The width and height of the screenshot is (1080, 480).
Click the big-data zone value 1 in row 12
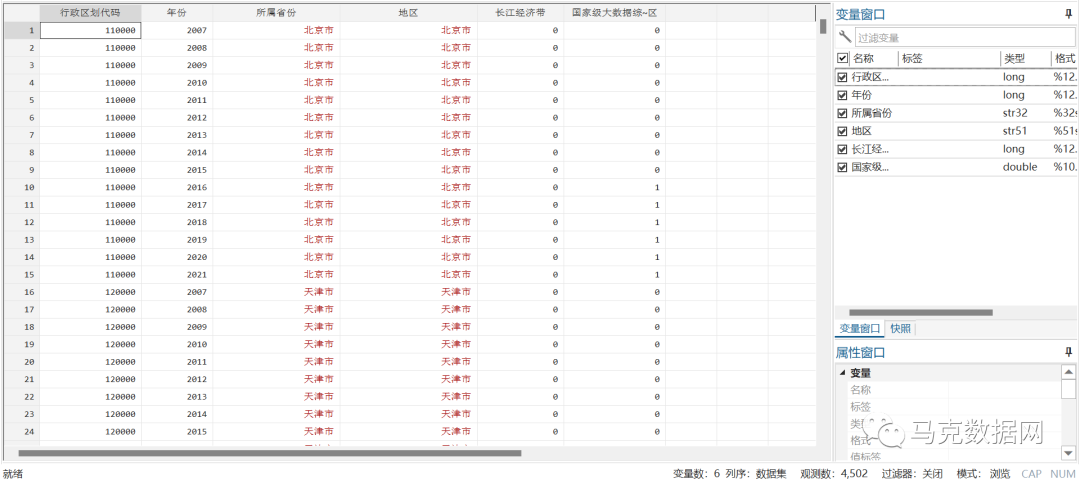(614, 222)
